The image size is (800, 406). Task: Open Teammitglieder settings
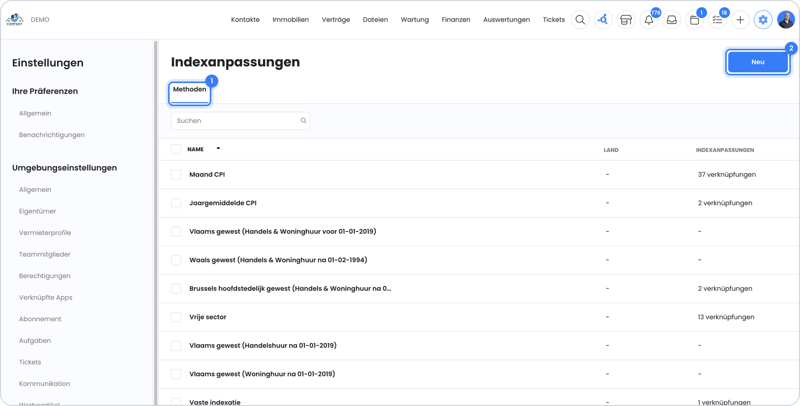(45, 255)
